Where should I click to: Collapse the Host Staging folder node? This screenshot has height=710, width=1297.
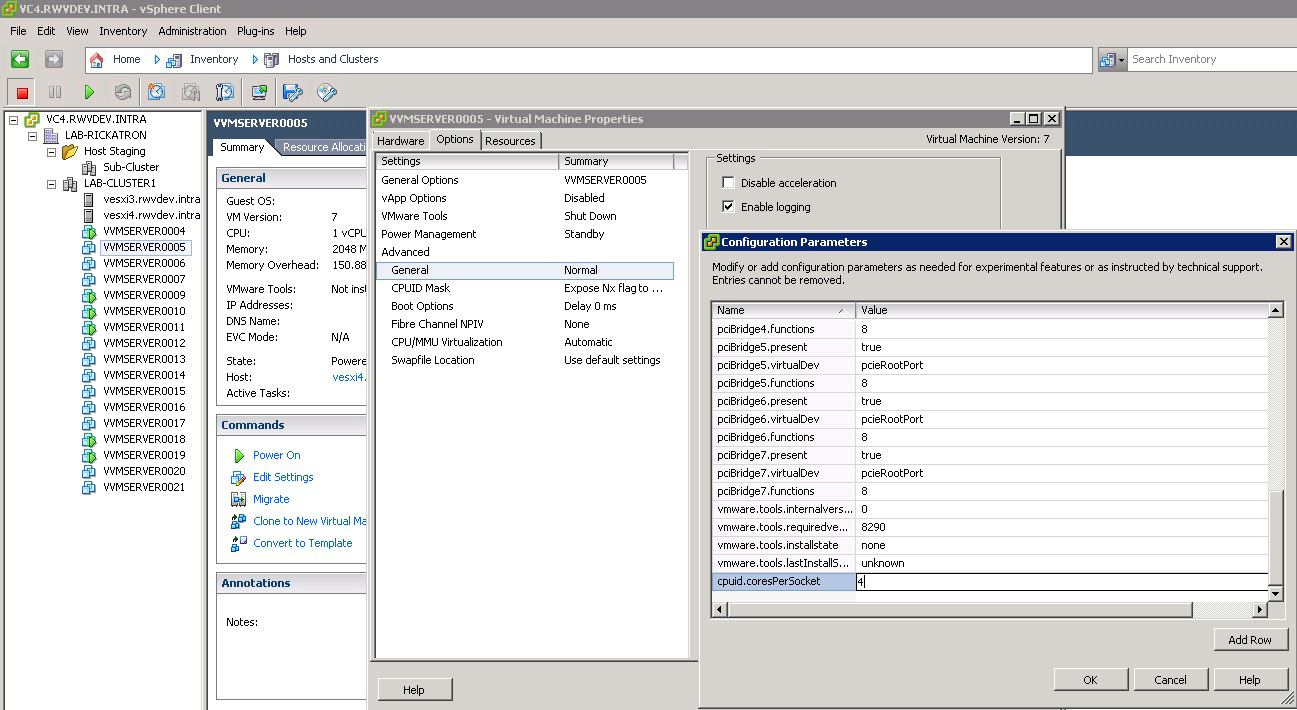tap(51, 152)
